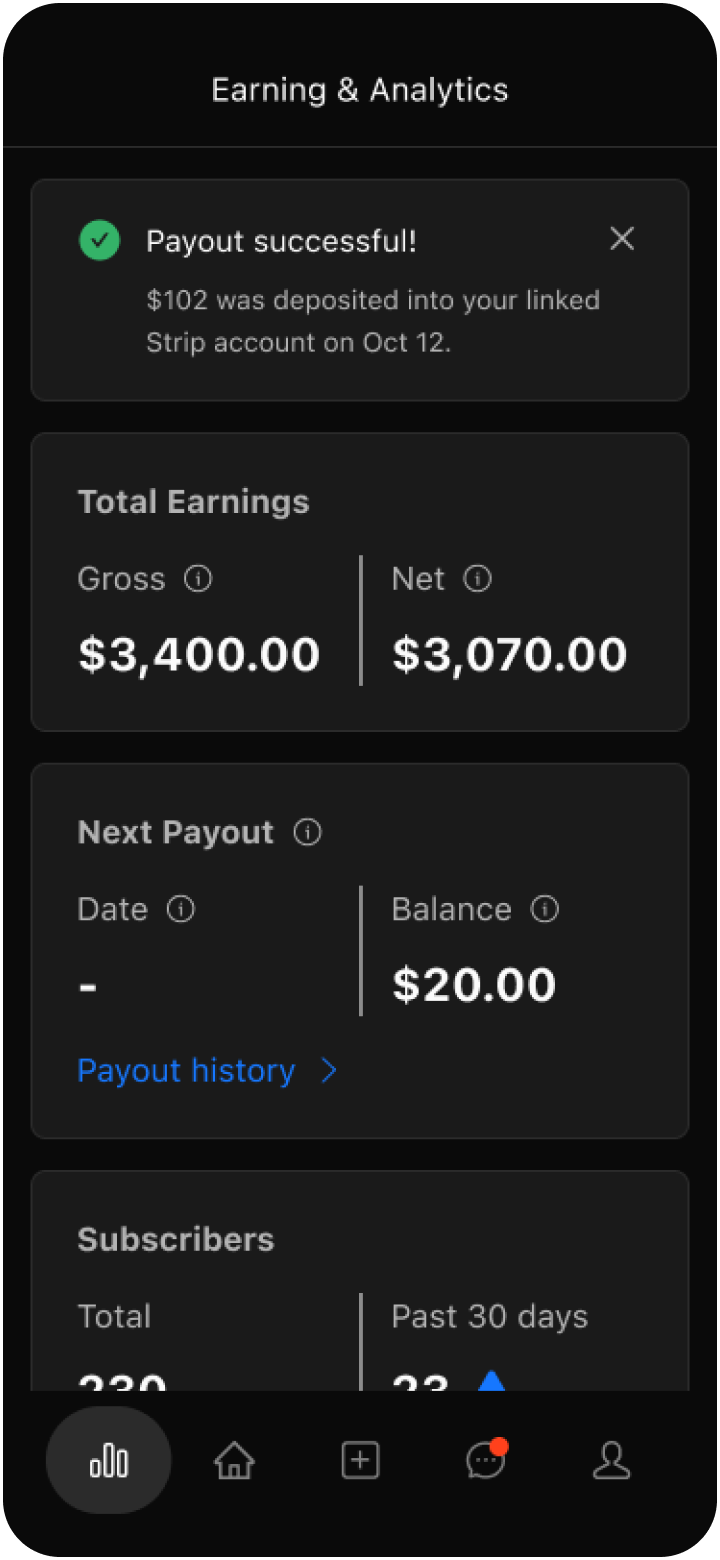This screenshot has width=720, height=1560.
Task: Select the Net earnings amount $3,070.00
Action: (x=509, y=654)
